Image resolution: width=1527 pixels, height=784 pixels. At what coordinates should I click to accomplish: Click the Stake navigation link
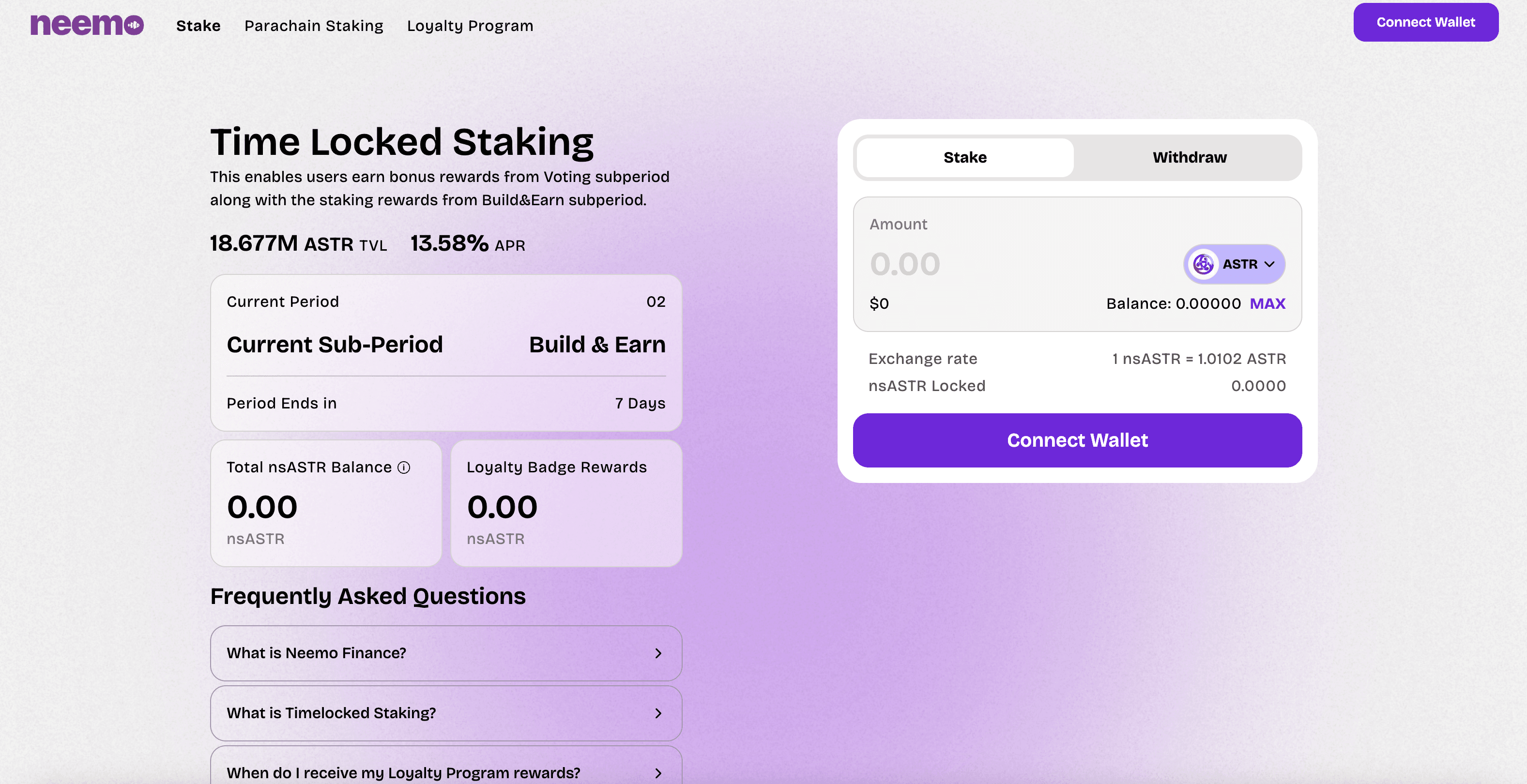(198, 26)
